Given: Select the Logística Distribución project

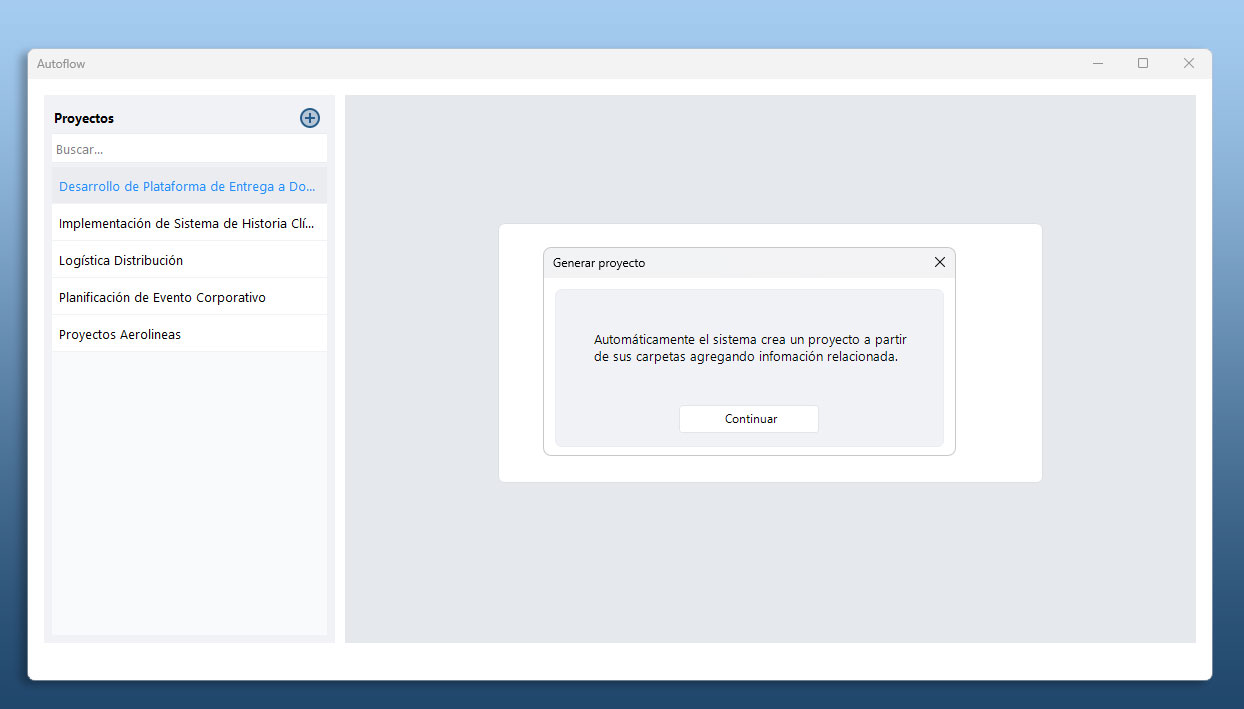Looking at the screenshot, I should [x=189, y=260].
